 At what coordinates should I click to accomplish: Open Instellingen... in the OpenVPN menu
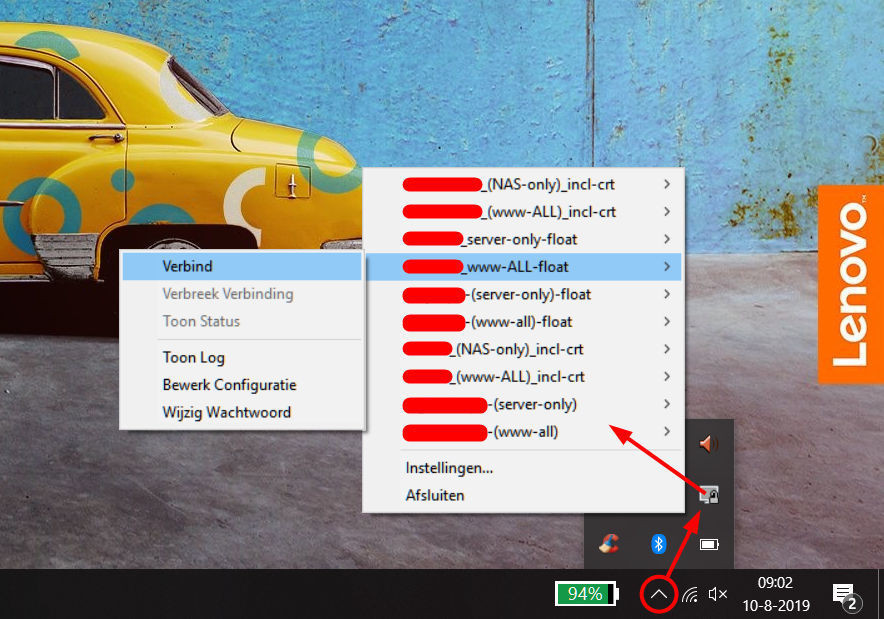click(x=523, y=468)
